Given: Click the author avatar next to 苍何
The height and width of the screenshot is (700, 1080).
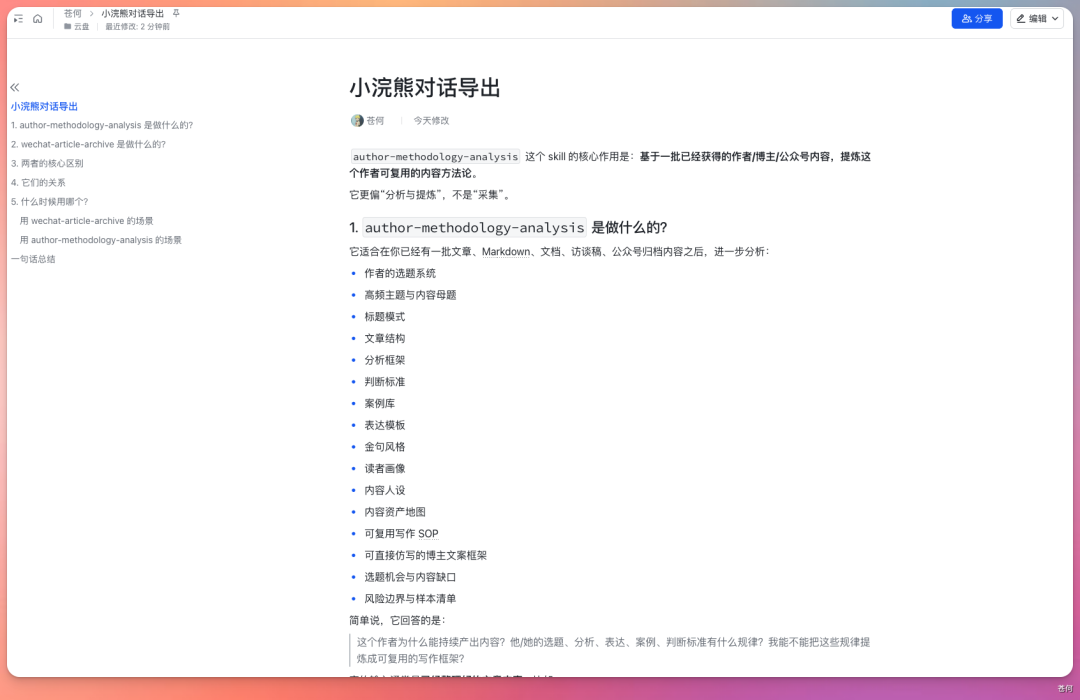Looking at the screenshot, I should (357, 121).
